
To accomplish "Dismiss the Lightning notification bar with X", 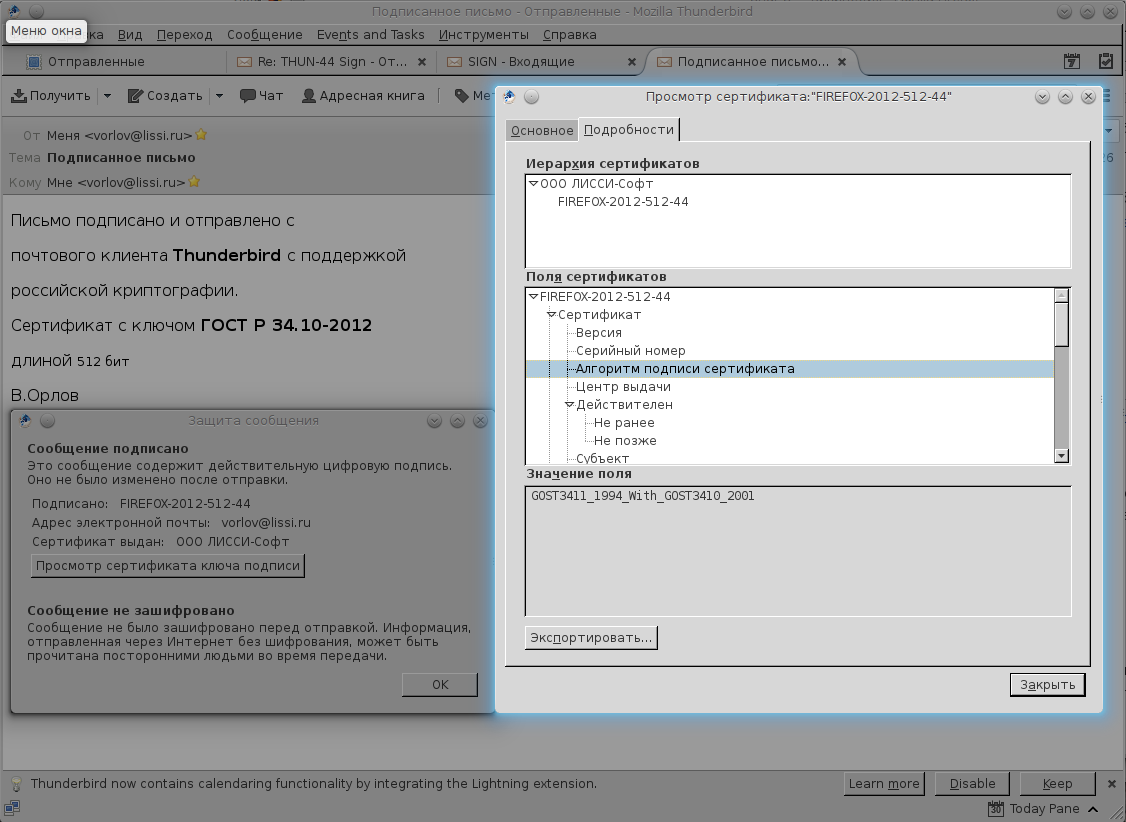I will click(x=1112, y=783).
